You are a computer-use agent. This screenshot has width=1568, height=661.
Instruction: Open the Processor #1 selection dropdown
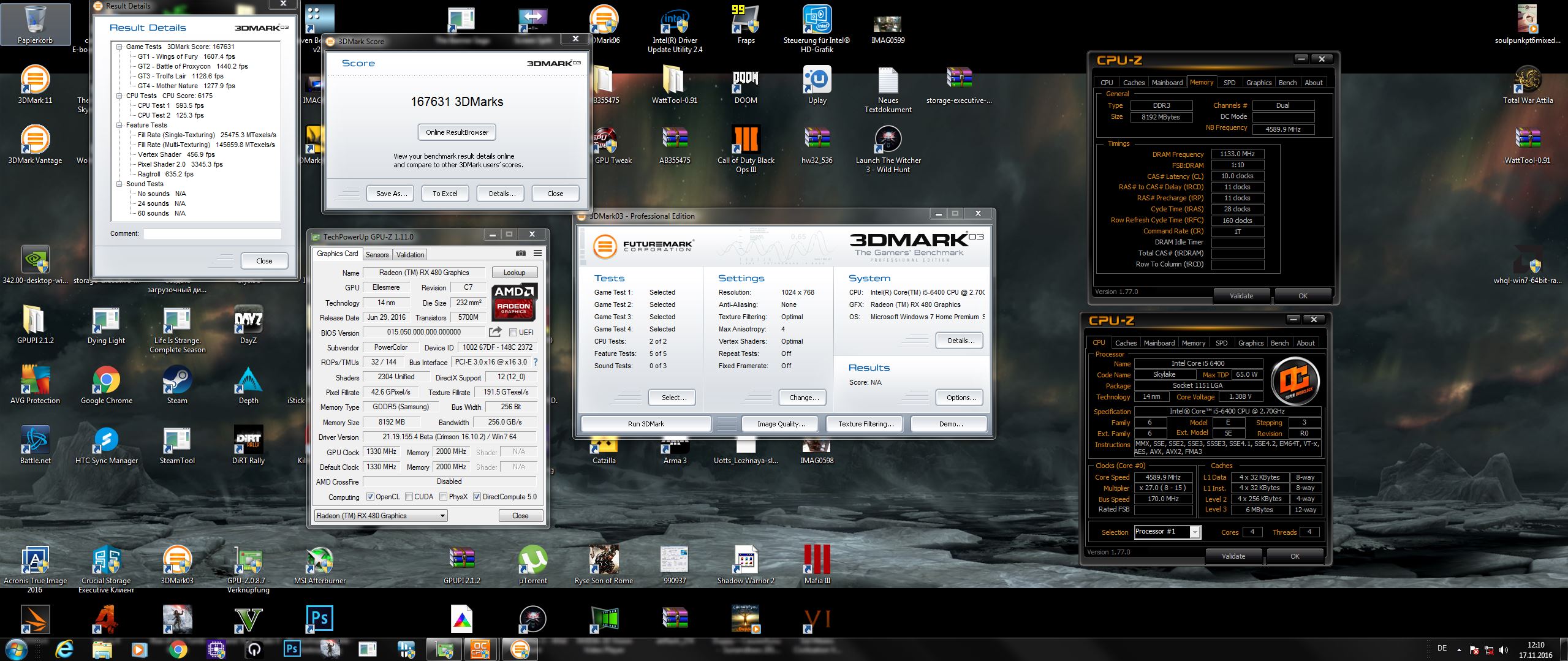tap(1167, 532)
